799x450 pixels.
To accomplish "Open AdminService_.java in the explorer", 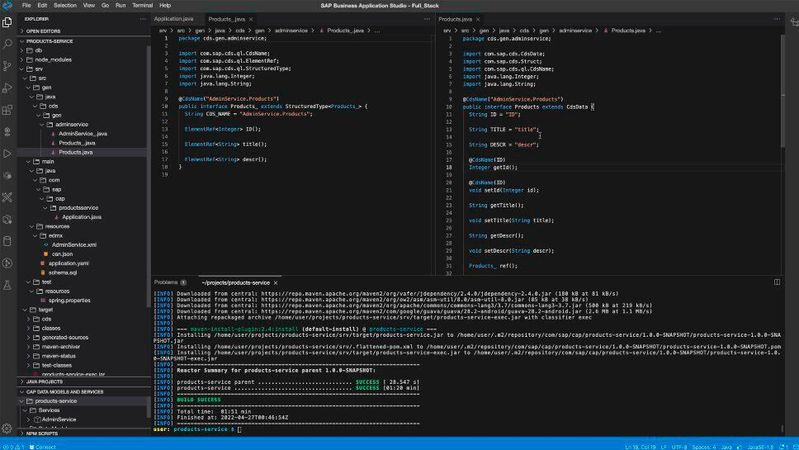I will tap(83, 134).
